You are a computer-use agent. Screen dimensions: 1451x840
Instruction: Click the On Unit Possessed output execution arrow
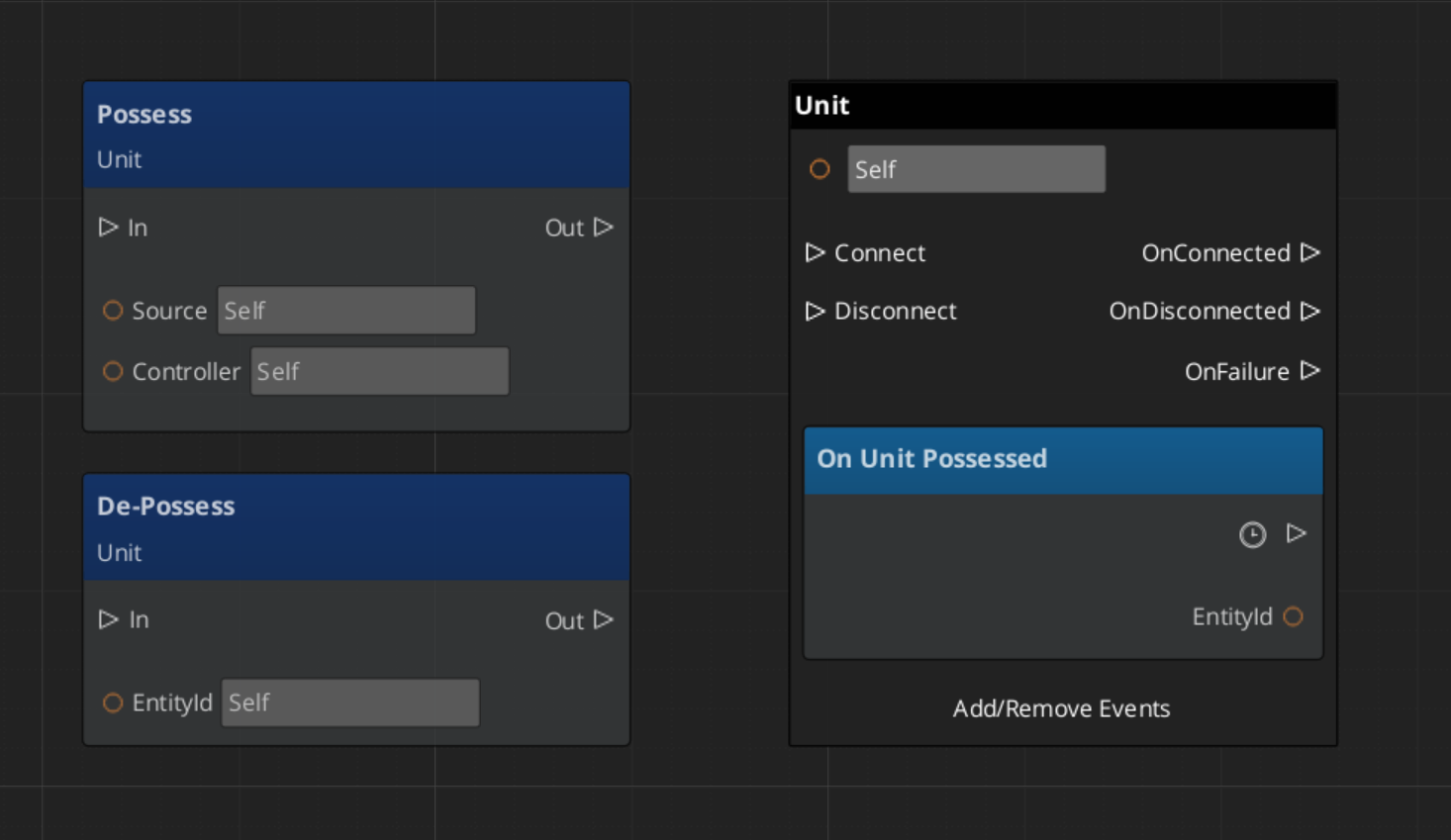point(1296,534)
